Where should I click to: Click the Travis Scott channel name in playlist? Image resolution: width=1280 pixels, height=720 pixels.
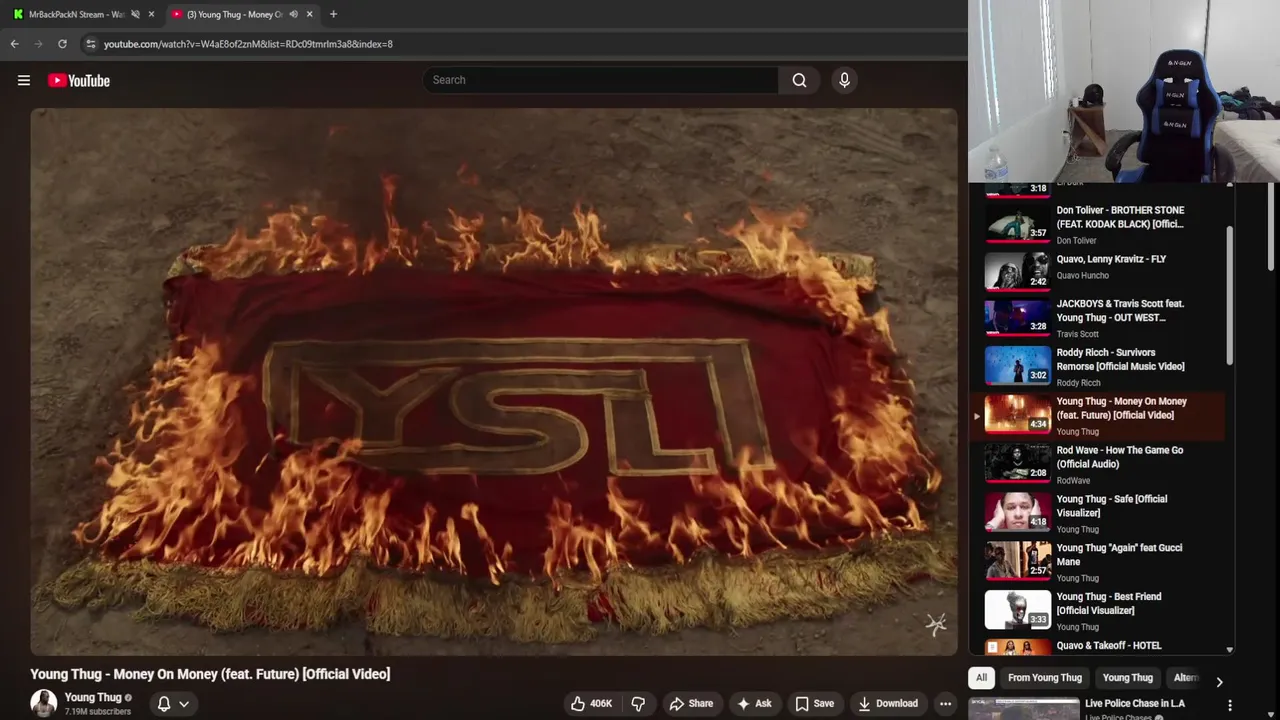pos(1077,334)
